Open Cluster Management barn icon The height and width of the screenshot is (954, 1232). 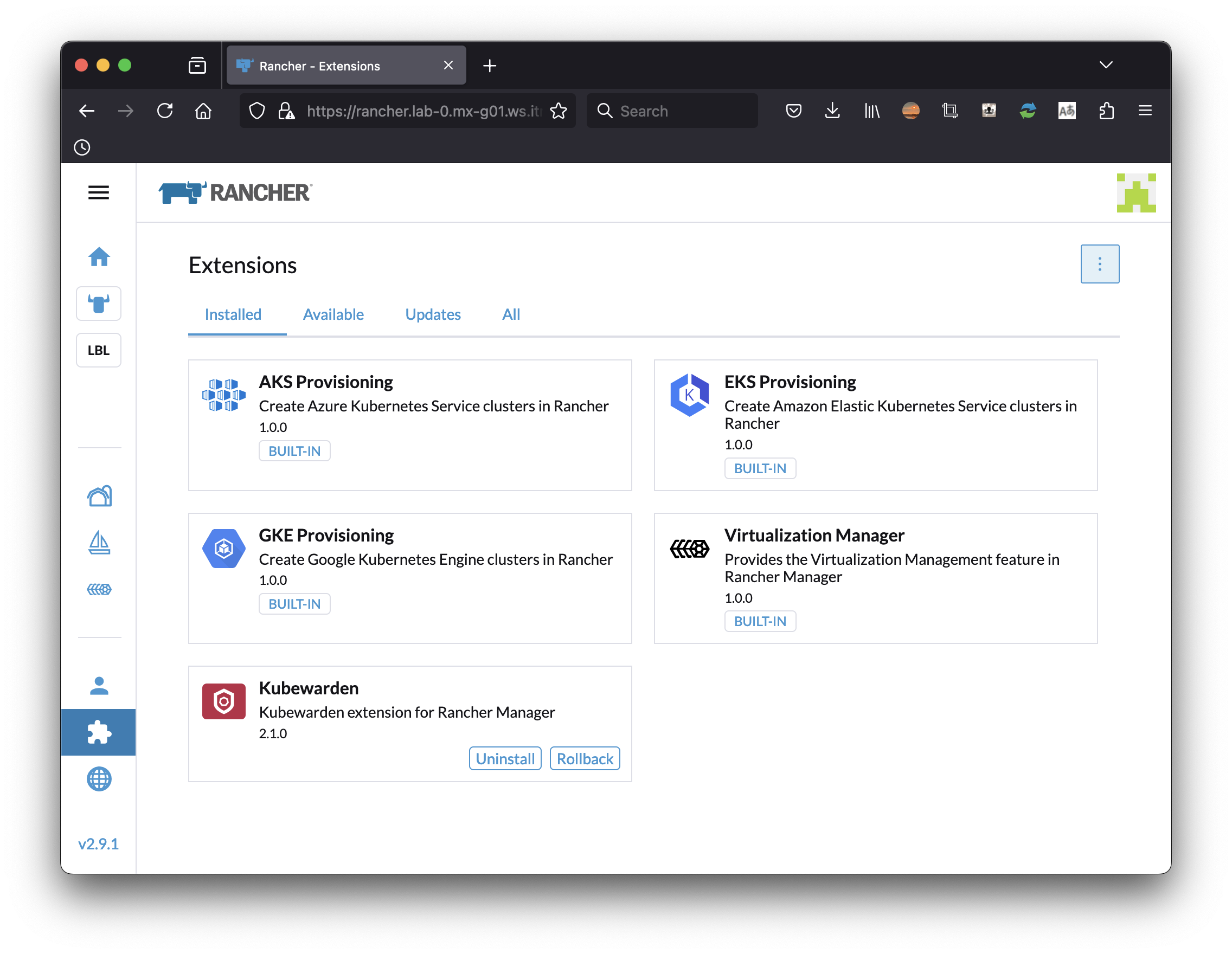[x=99, y=496]
